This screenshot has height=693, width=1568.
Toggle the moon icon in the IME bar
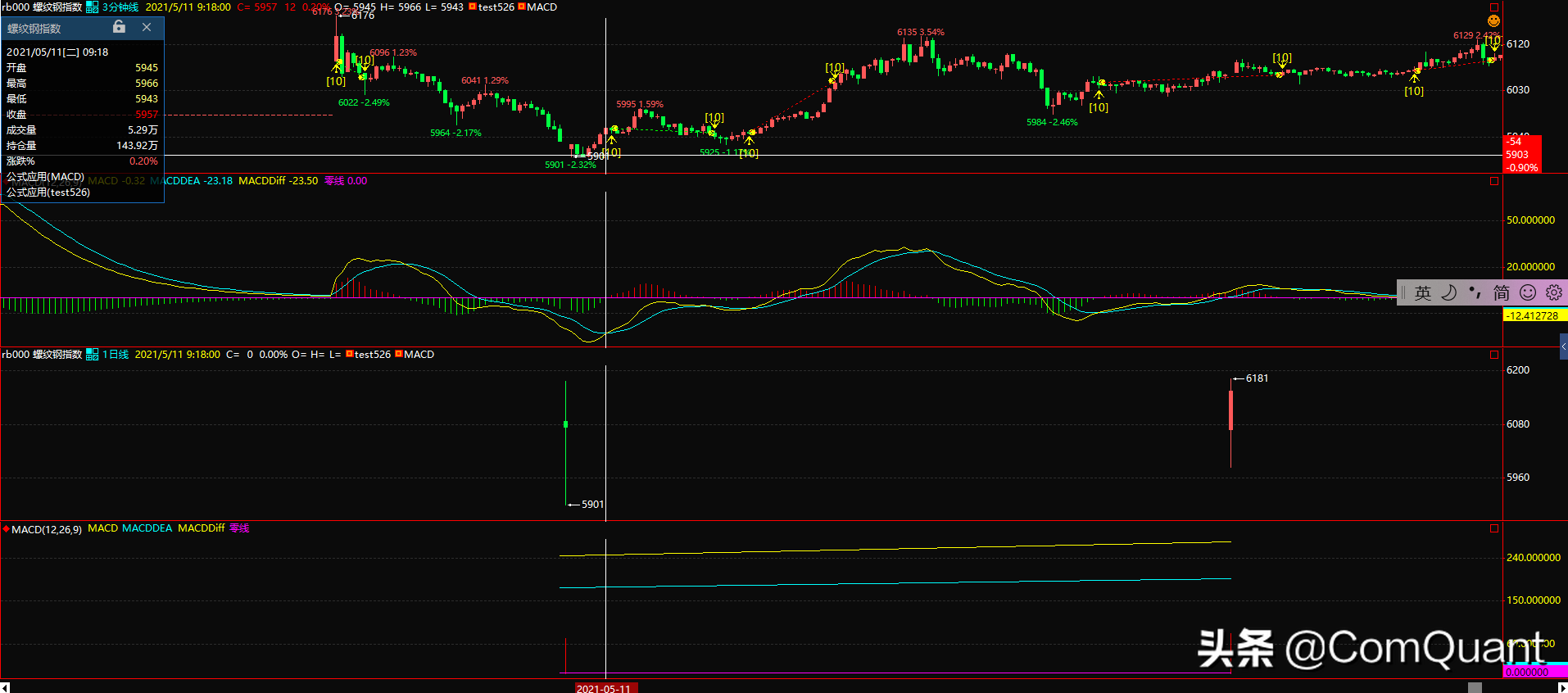coord(1449,292)
